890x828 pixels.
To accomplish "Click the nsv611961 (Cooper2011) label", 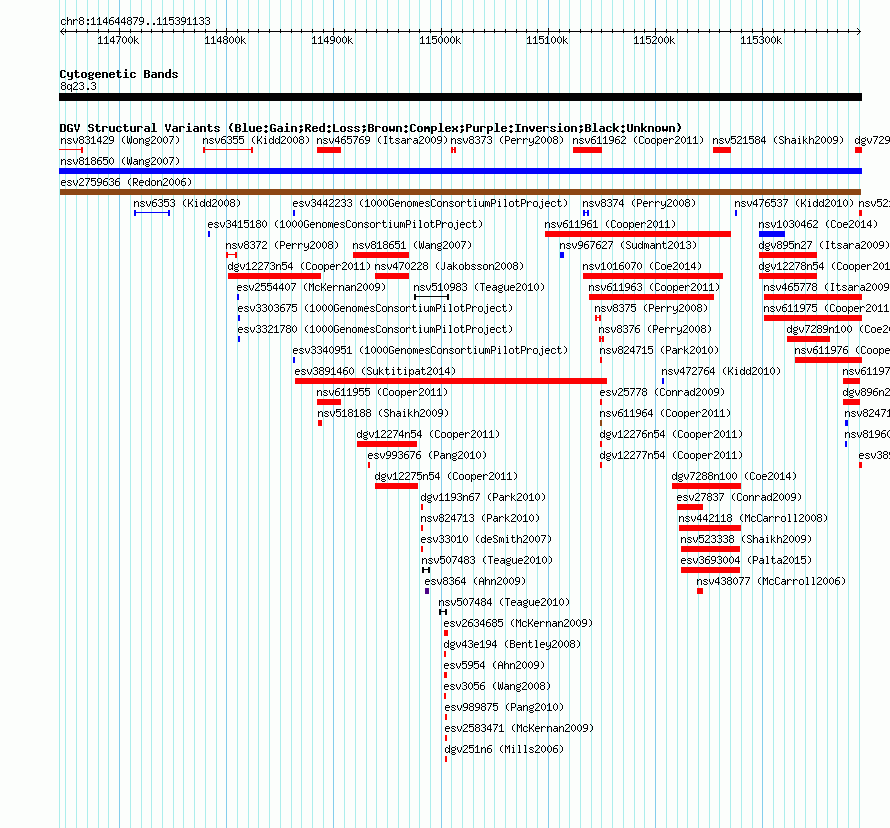I will pos(610,224).
